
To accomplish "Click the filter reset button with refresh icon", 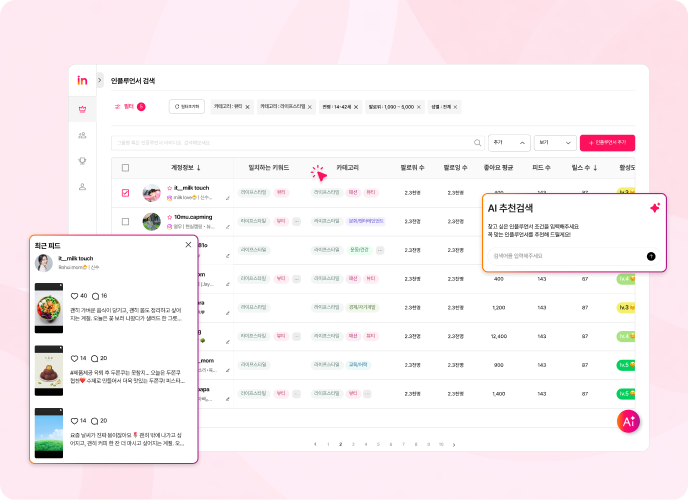I will [x=186, y=107].
